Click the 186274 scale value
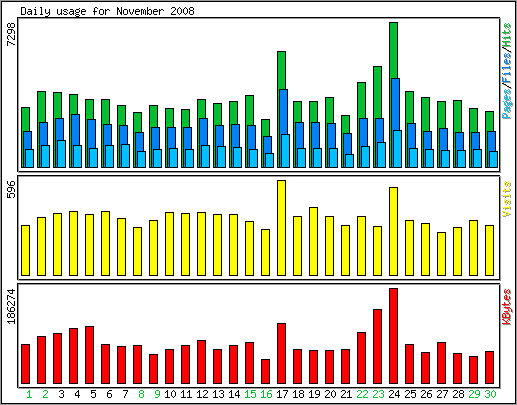 coord(11,306)
